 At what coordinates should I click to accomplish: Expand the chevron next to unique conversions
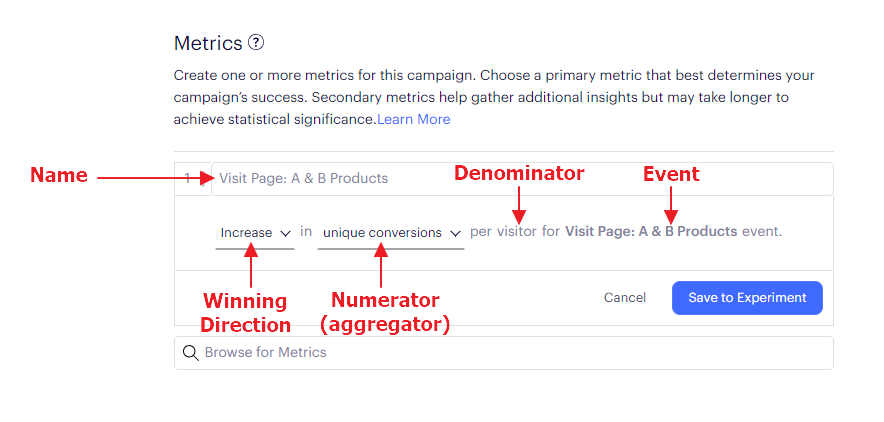(x=456, y=233)
